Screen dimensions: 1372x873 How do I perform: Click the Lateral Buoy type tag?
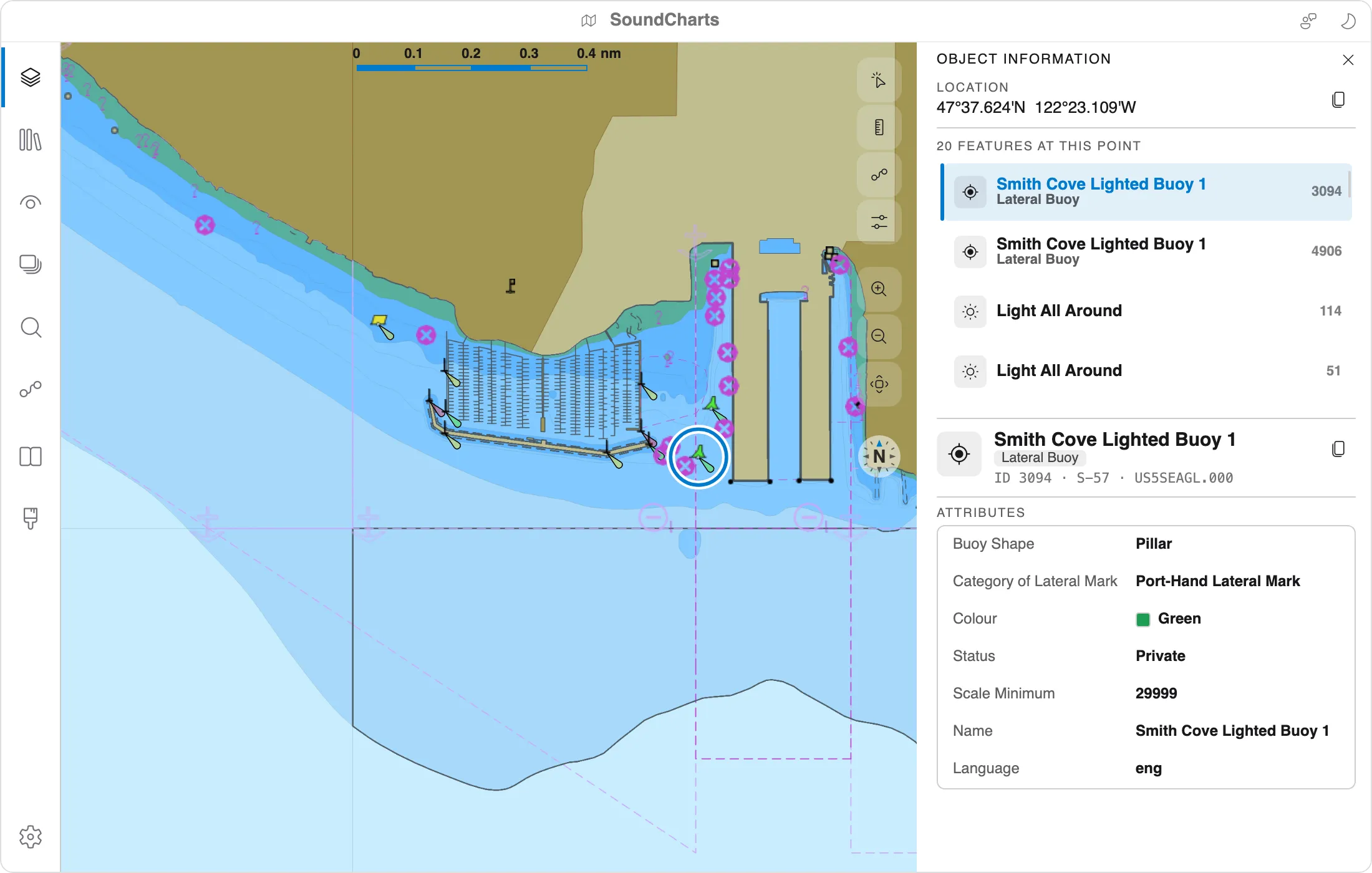point(1040,458)
